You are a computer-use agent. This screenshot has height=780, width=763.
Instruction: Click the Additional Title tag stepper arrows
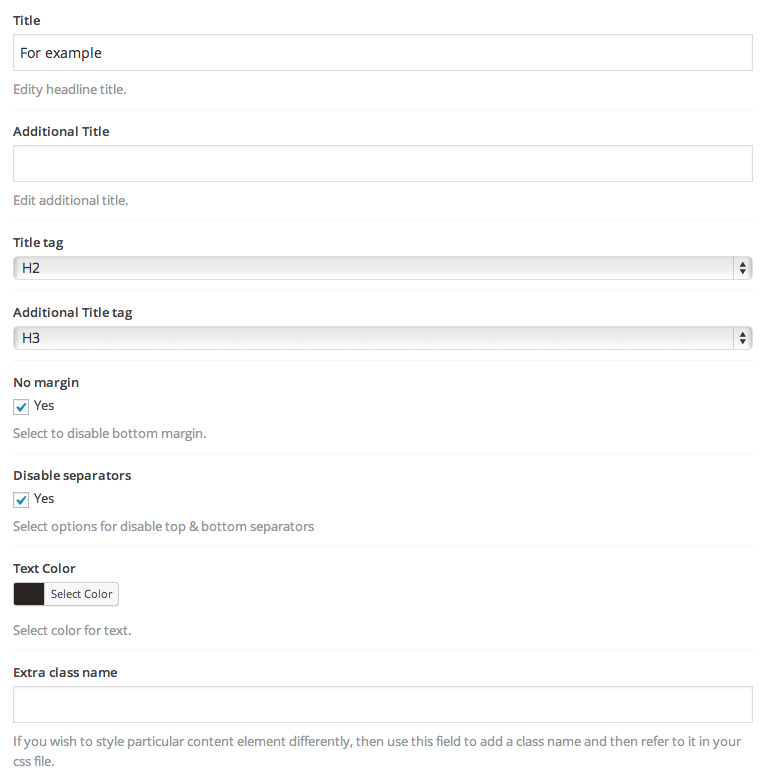point(742,338)
